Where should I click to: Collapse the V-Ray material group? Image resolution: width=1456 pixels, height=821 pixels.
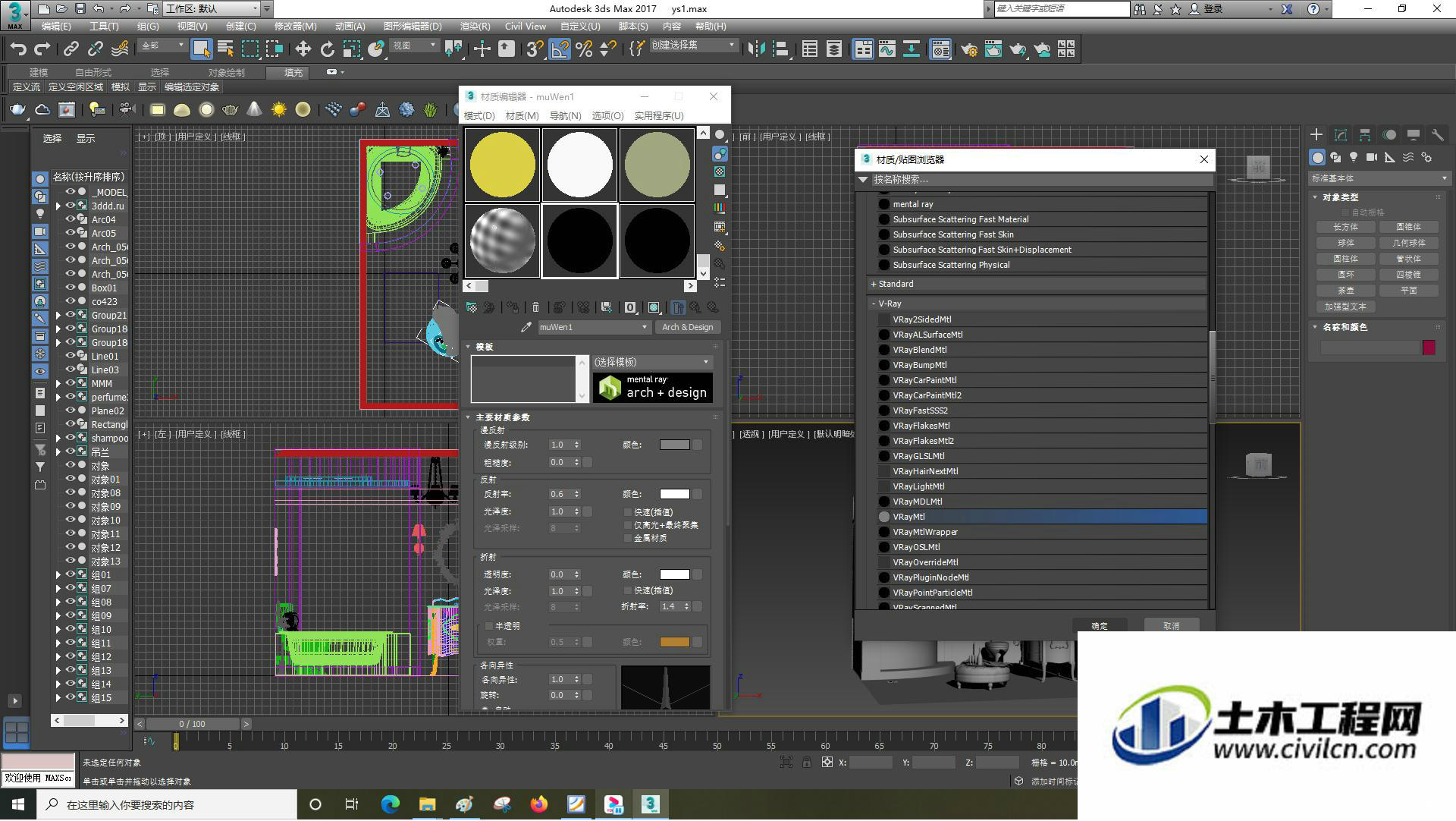coord(874,304)
